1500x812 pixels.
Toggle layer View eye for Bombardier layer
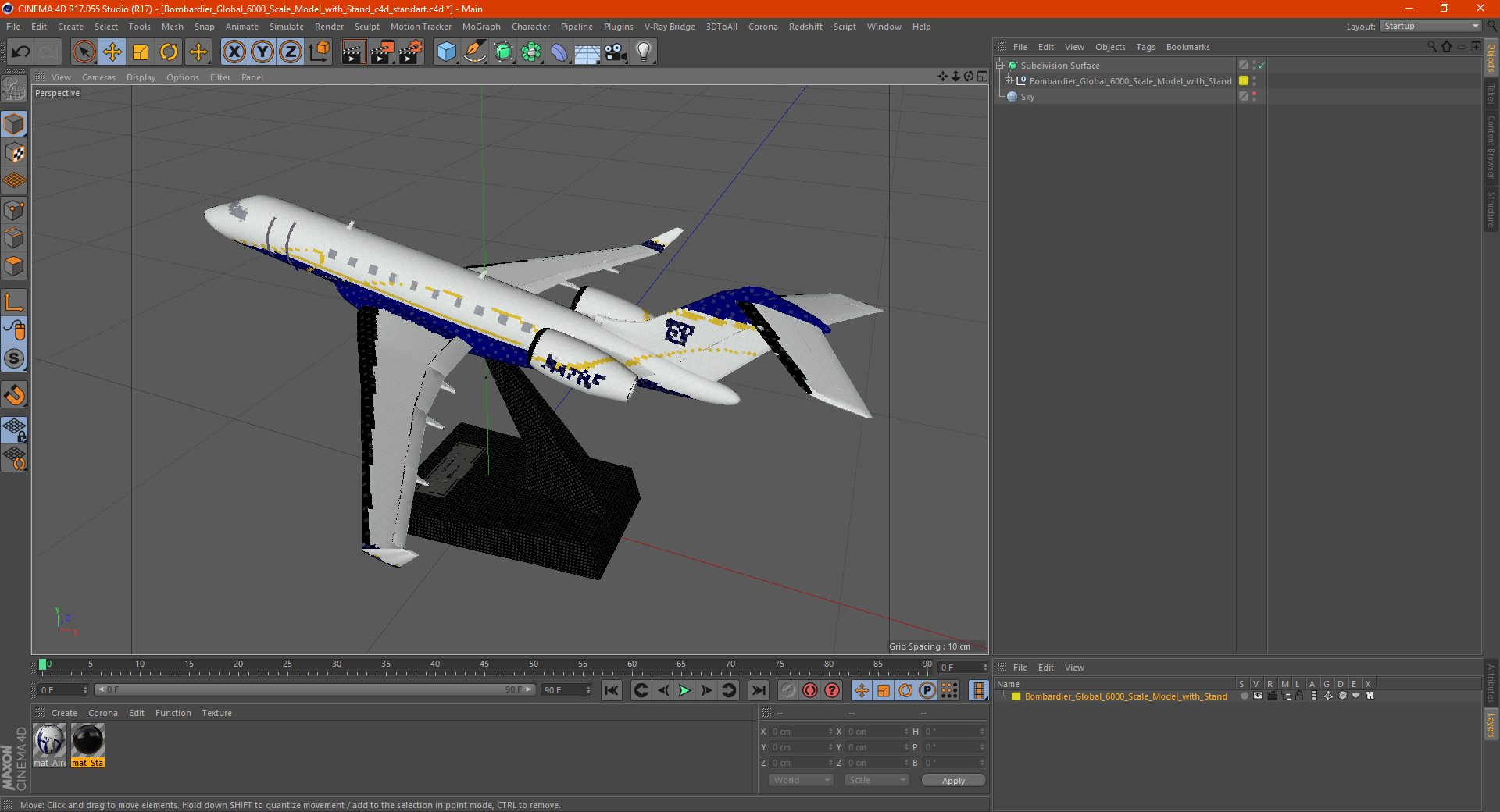pos(1258,696)
